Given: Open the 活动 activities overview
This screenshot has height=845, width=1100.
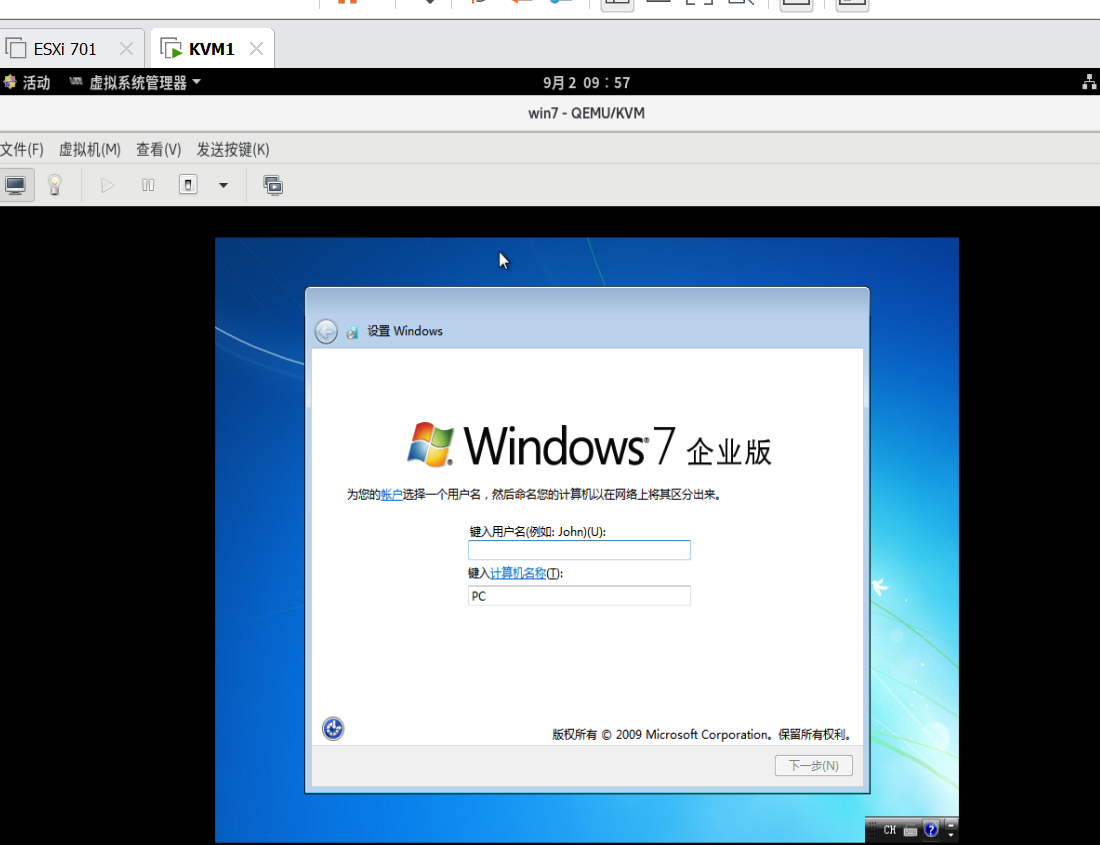Looking at the screenshot, I should [x=27, y=83].
